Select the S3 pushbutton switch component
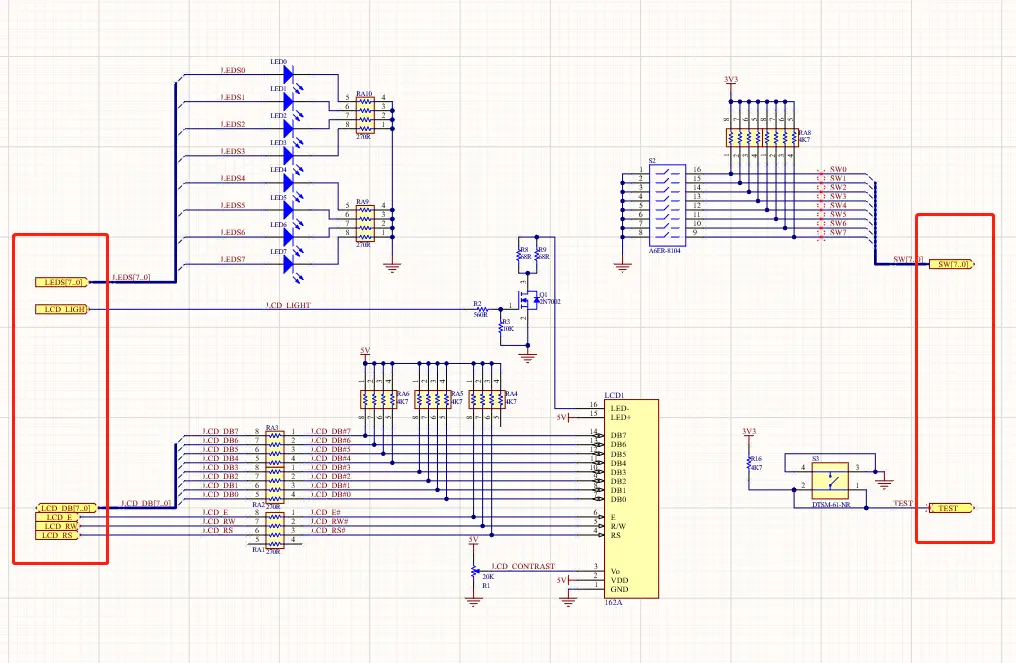The width and height of the screenshot is (1016, 663). (830, 481)
